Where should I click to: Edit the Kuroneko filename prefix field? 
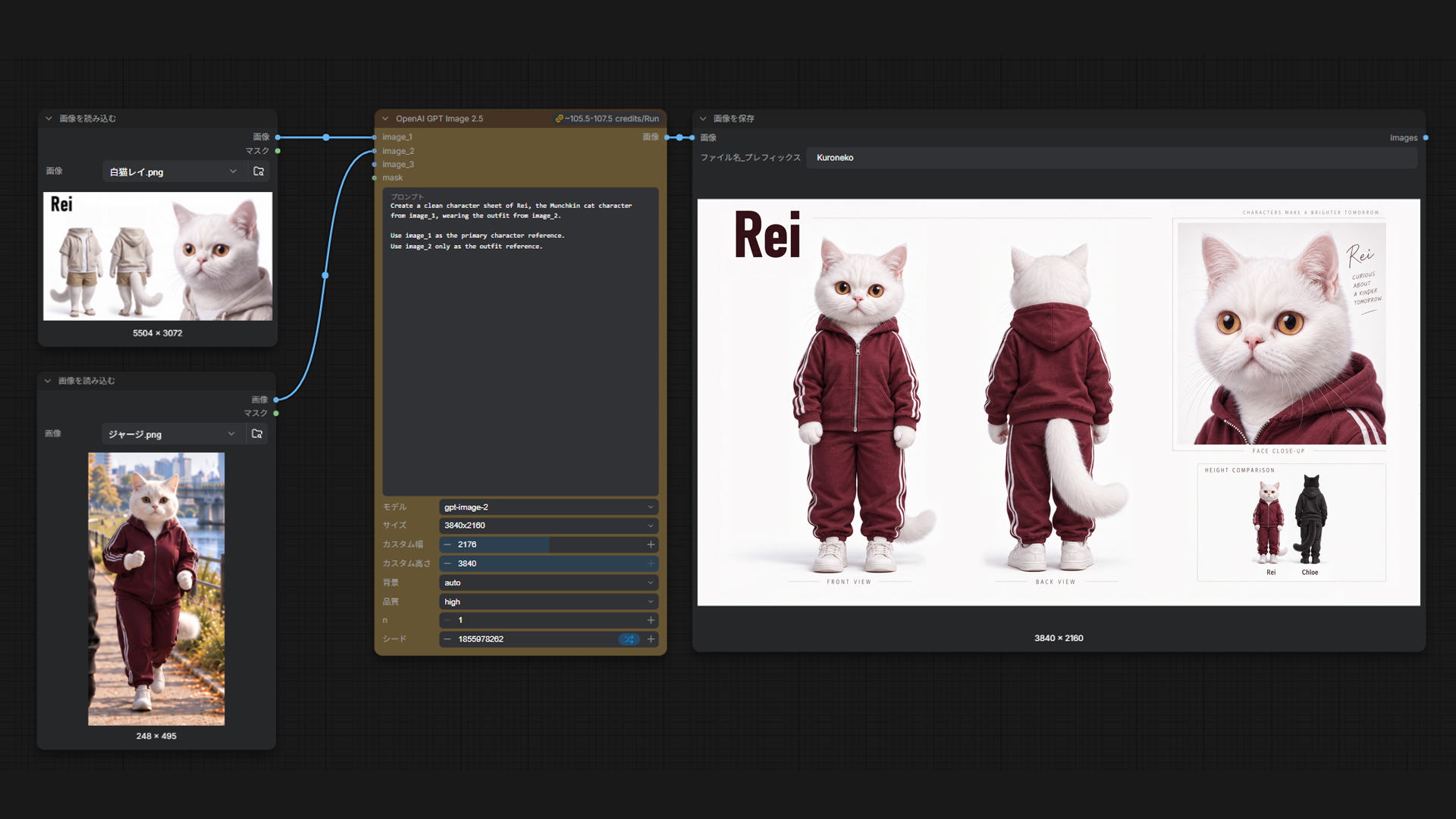tap(1112, 158)
